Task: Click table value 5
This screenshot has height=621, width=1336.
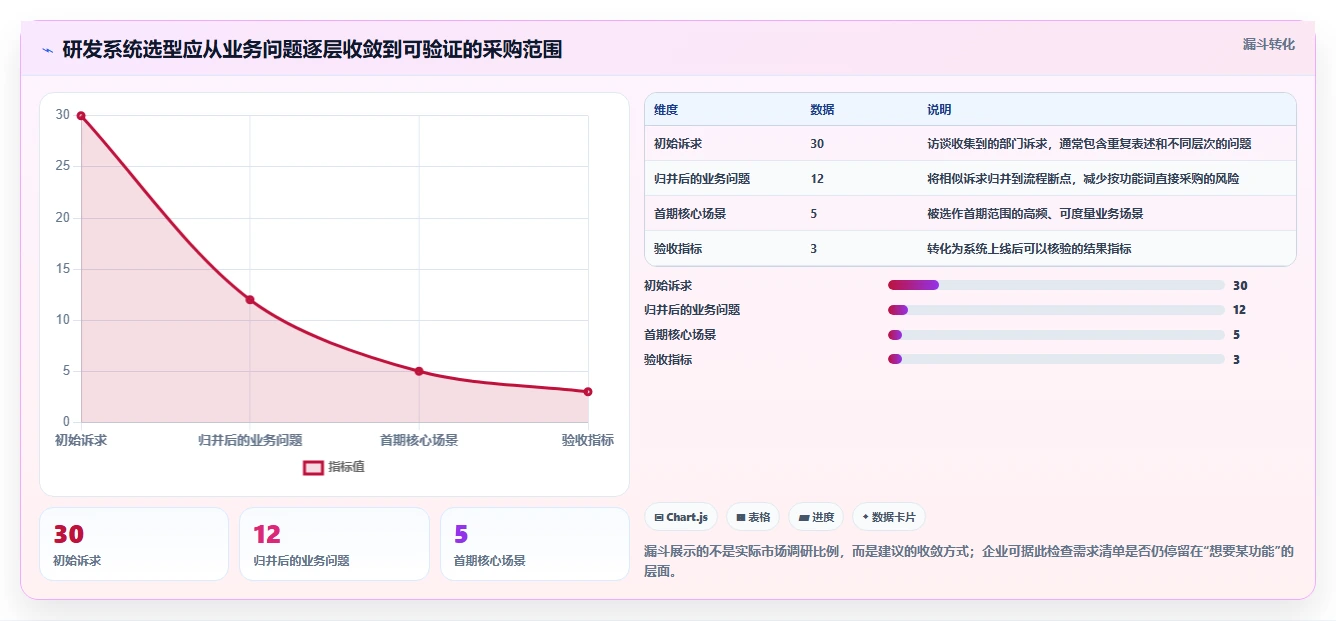Action: tap(814, 214)
